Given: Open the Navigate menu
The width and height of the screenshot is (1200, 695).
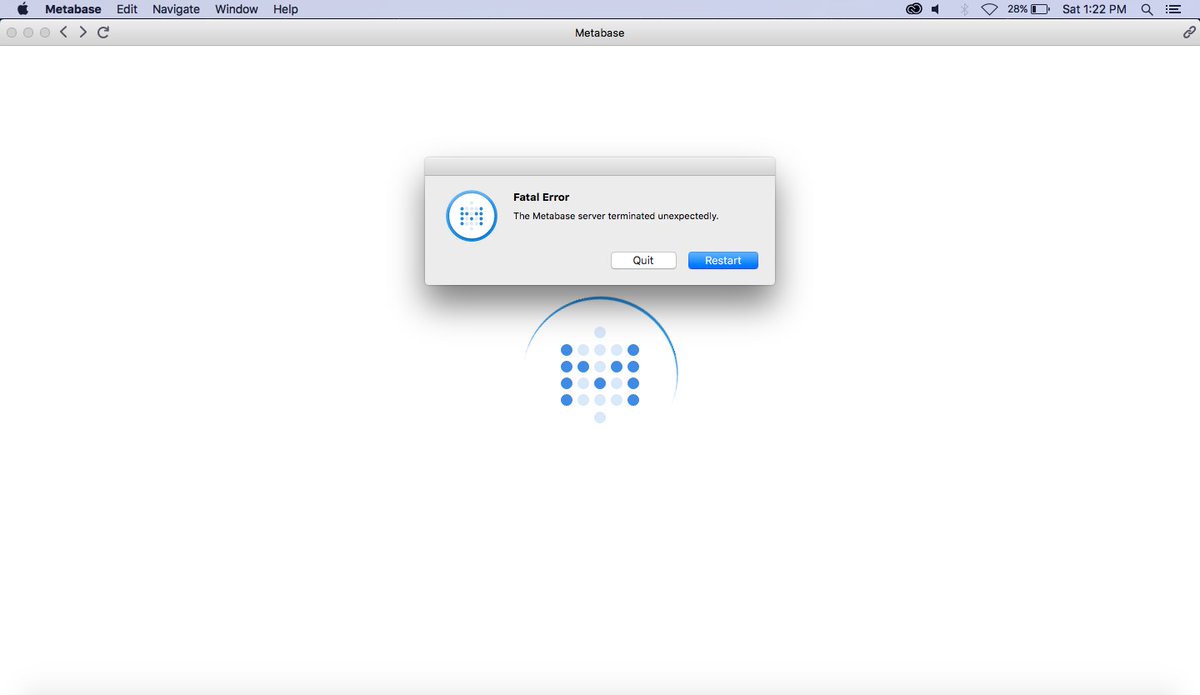Looking at the screenshot, I should click(176, 9).
